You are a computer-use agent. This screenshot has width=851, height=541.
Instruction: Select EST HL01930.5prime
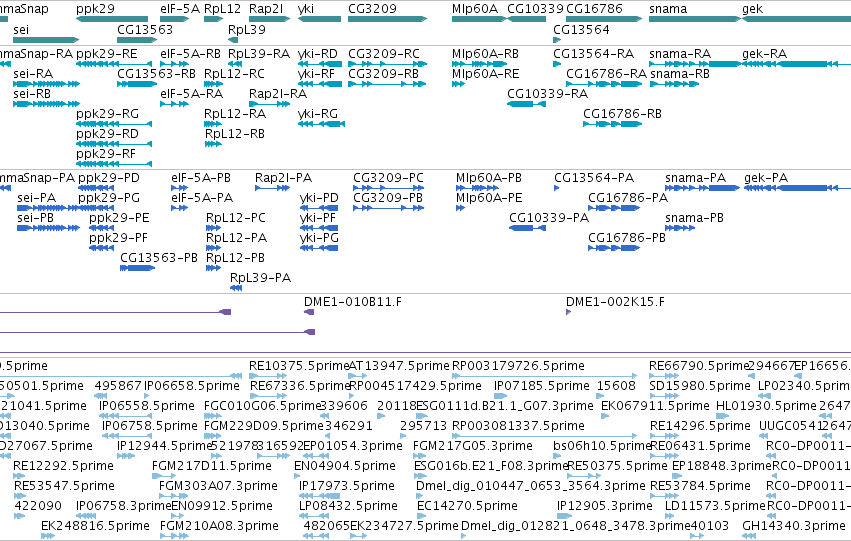[766, 406]
